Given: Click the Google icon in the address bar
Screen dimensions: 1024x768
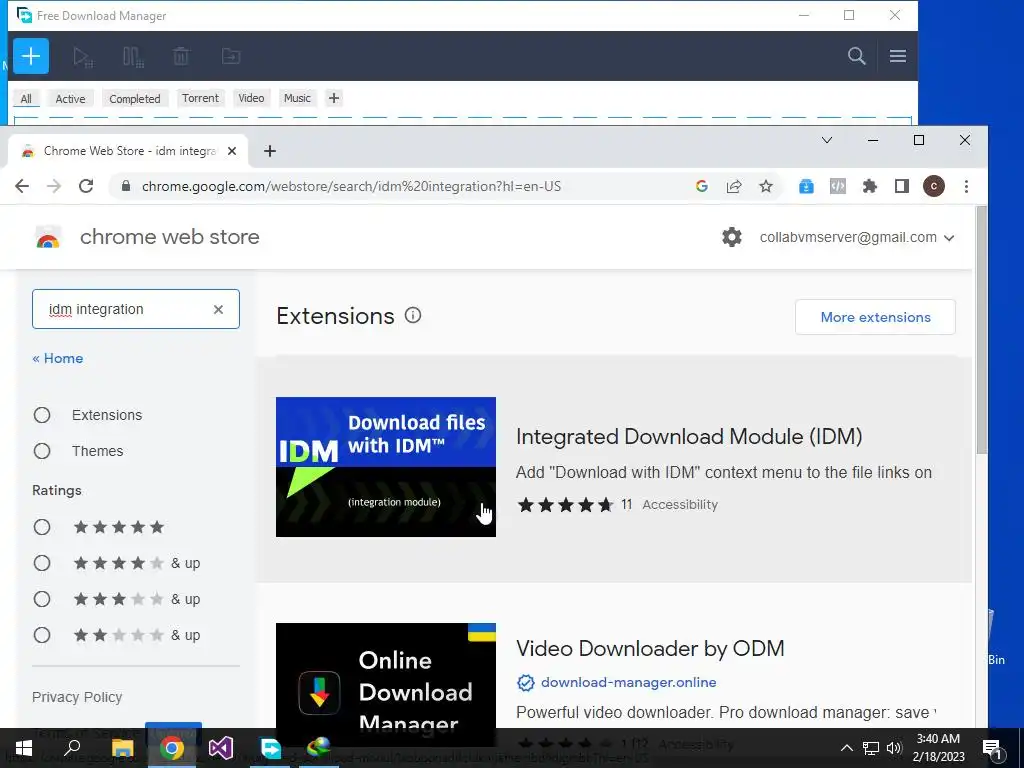Looking at the screenshot, I should (701, 186).
